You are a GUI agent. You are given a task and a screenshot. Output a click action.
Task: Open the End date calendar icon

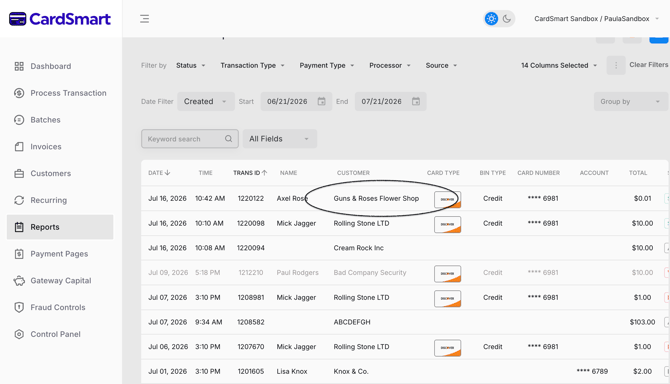click(x=416, y=102)
